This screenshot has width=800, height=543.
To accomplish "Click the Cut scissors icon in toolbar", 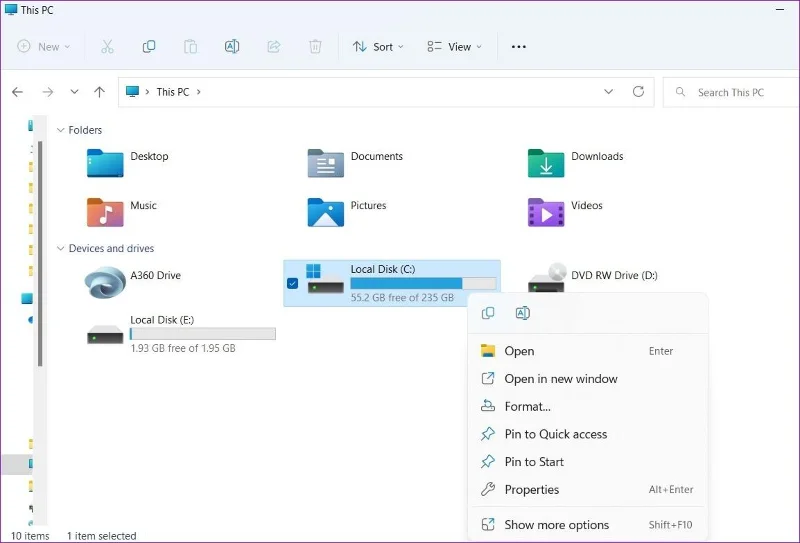I will pyautogui.click(x=107, y=47).
